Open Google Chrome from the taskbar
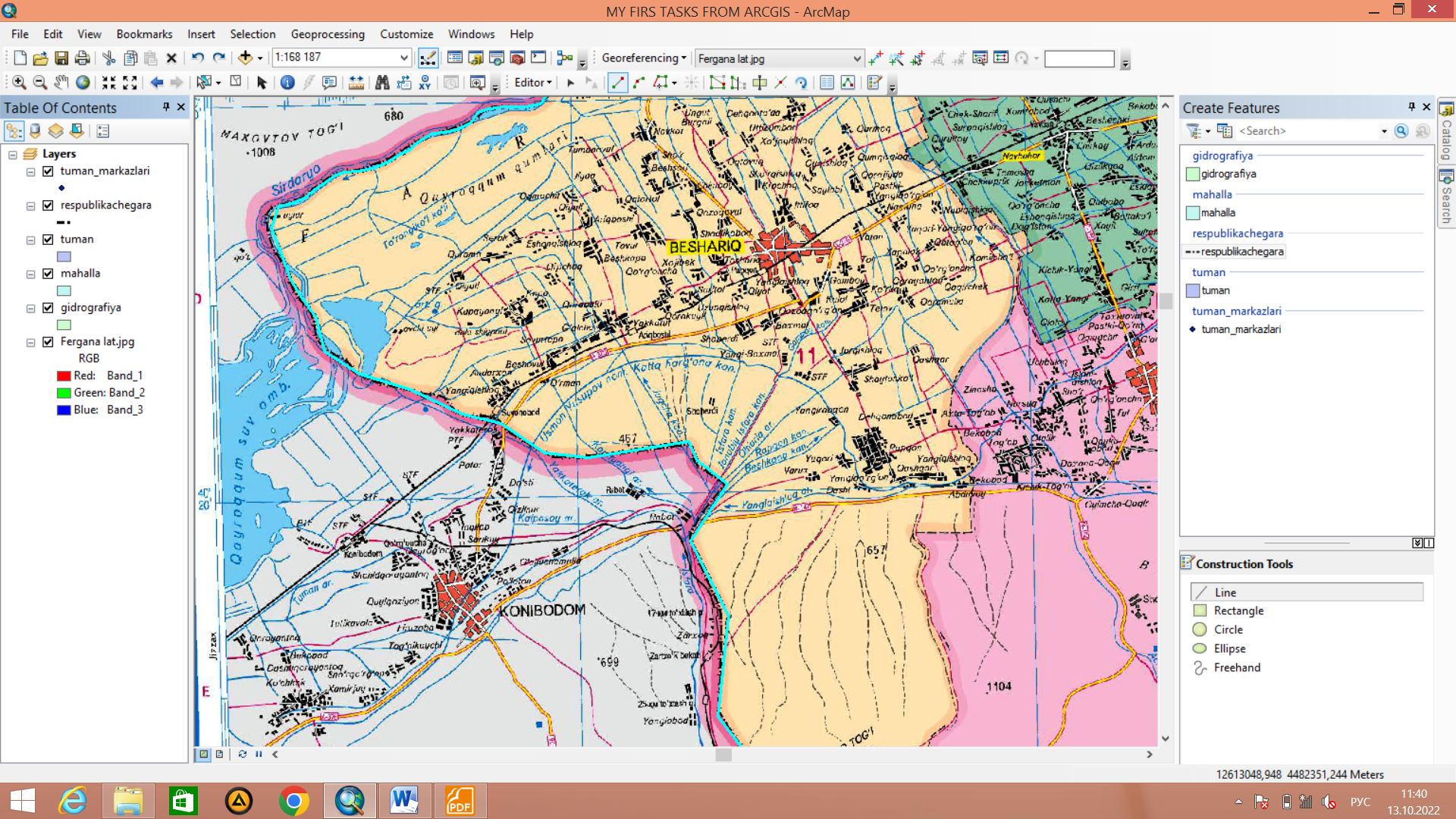1456x819 pixels. click(x=294, y=801)
